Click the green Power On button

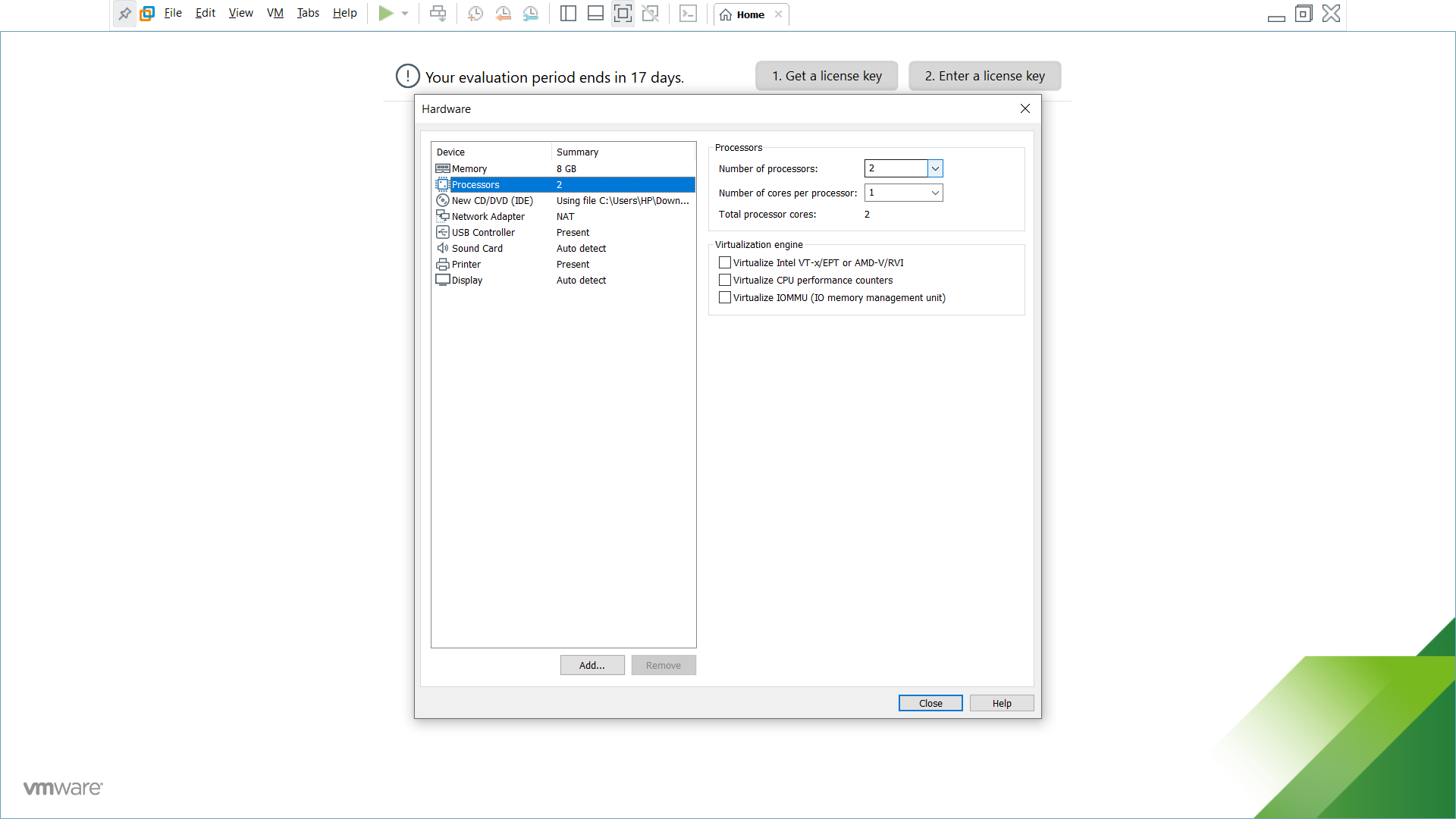tap(386, 13)
